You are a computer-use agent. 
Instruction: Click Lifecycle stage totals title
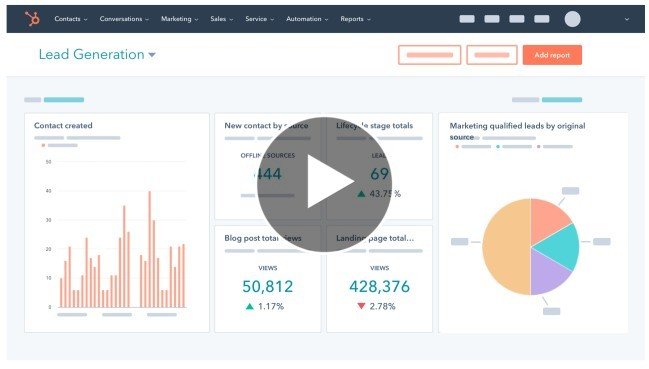point(375,125)
